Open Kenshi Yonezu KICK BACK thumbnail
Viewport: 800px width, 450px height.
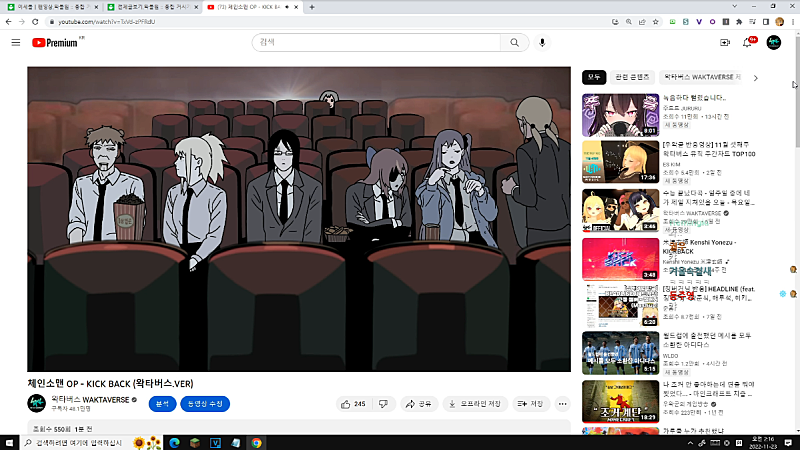pyautogui.click(x=620, y=259)
